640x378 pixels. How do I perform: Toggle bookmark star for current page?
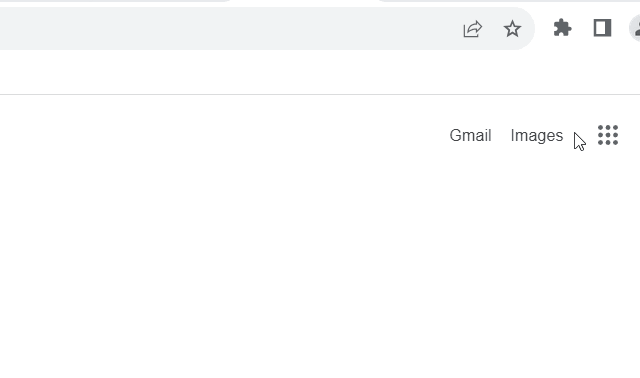[x=512, y=29]
